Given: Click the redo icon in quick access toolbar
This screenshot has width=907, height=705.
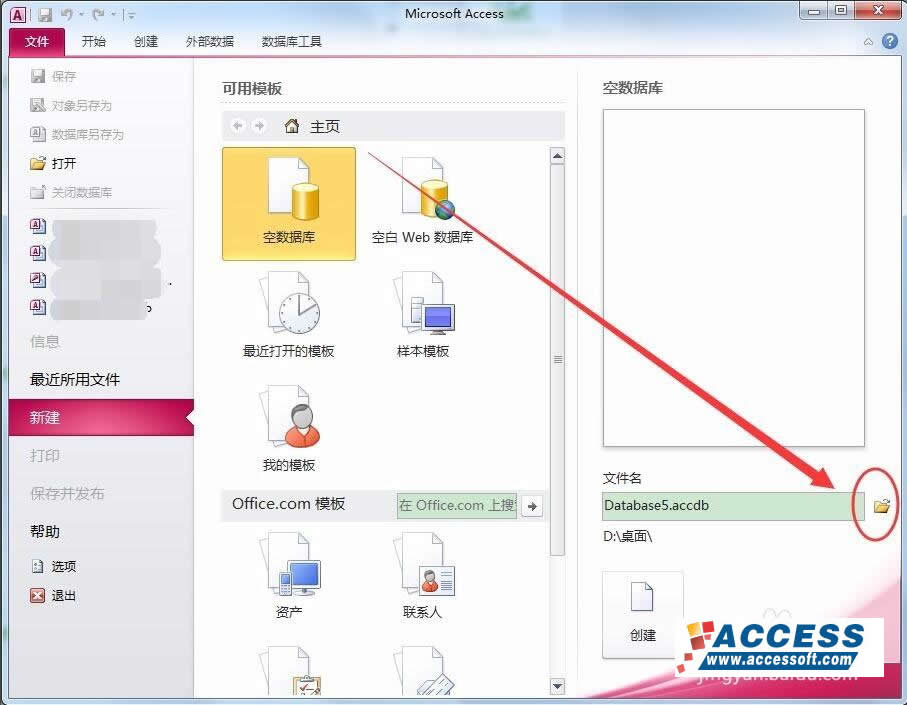Looking at the screenshot, I should tap(98, 14).
